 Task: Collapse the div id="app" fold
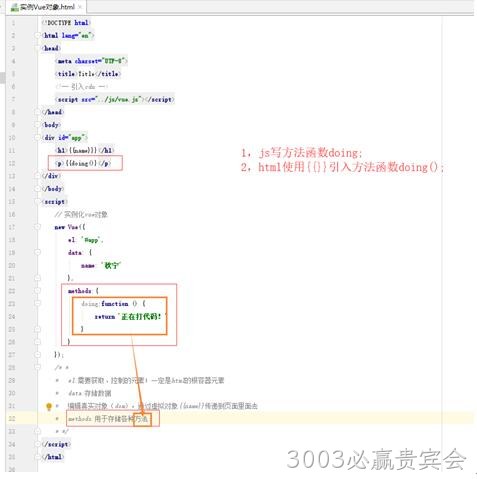(38, 137)
